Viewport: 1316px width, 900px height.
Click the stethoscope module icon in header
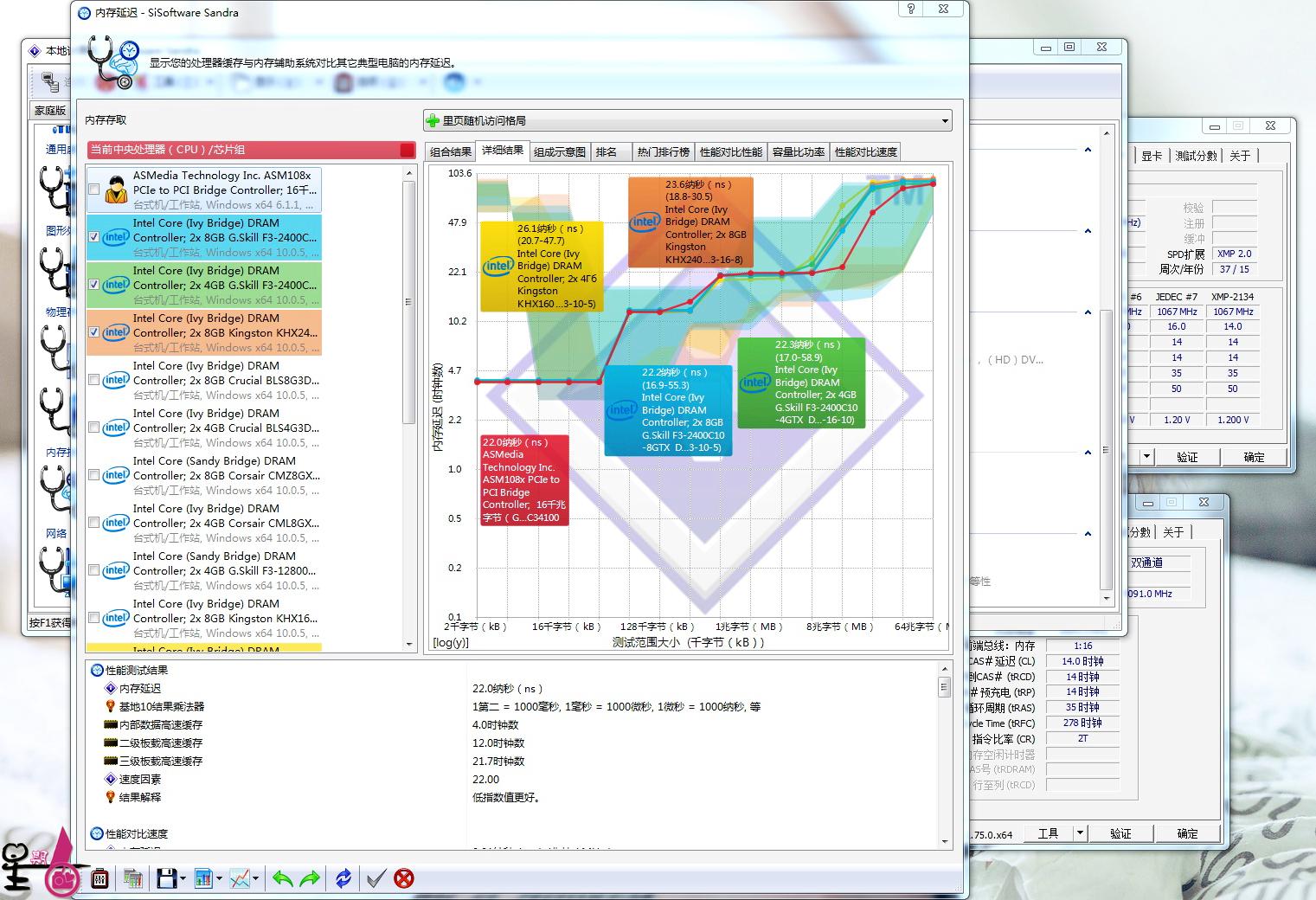(113, 62)
